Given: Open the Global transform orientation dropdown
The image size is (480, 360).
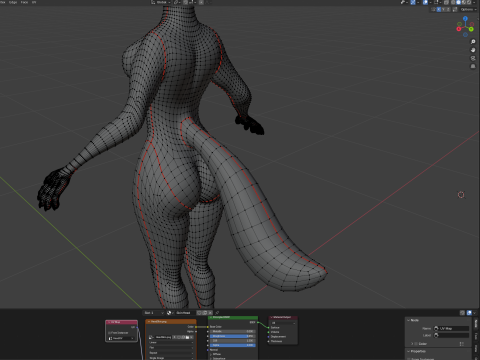Looking at the screenshot, I should click(x=161, y=2).
